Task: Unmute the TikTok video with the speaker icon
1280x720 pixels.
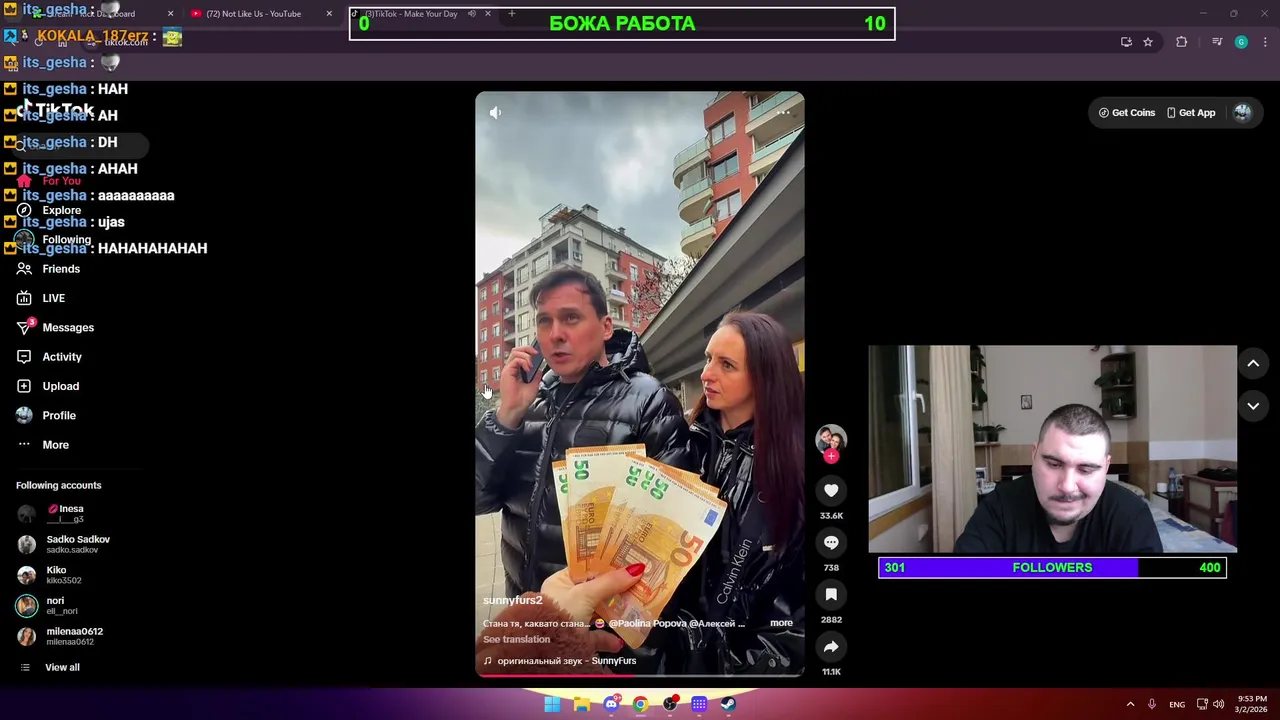Action: 495,113
